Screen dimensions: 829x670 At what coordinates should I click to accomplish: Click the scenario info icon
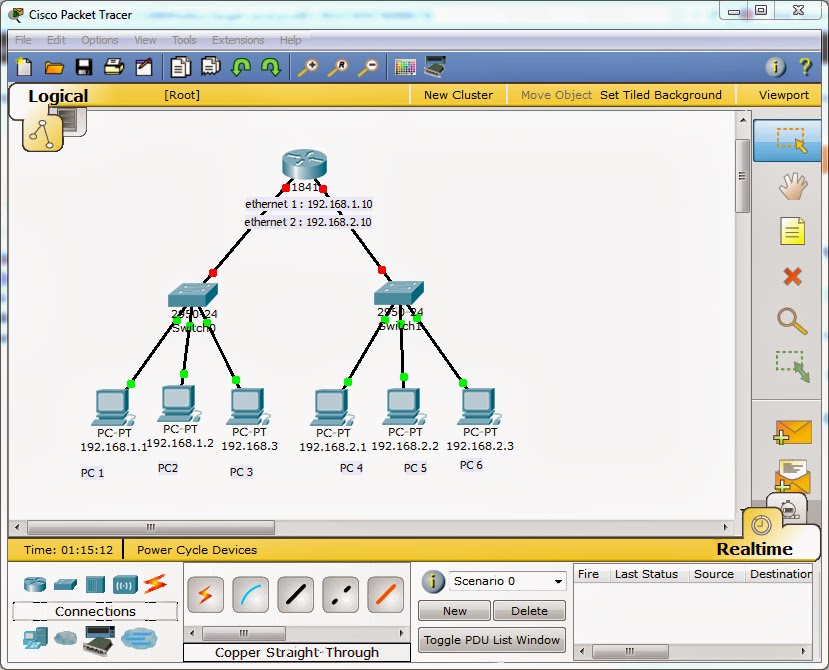click(433, 582)
